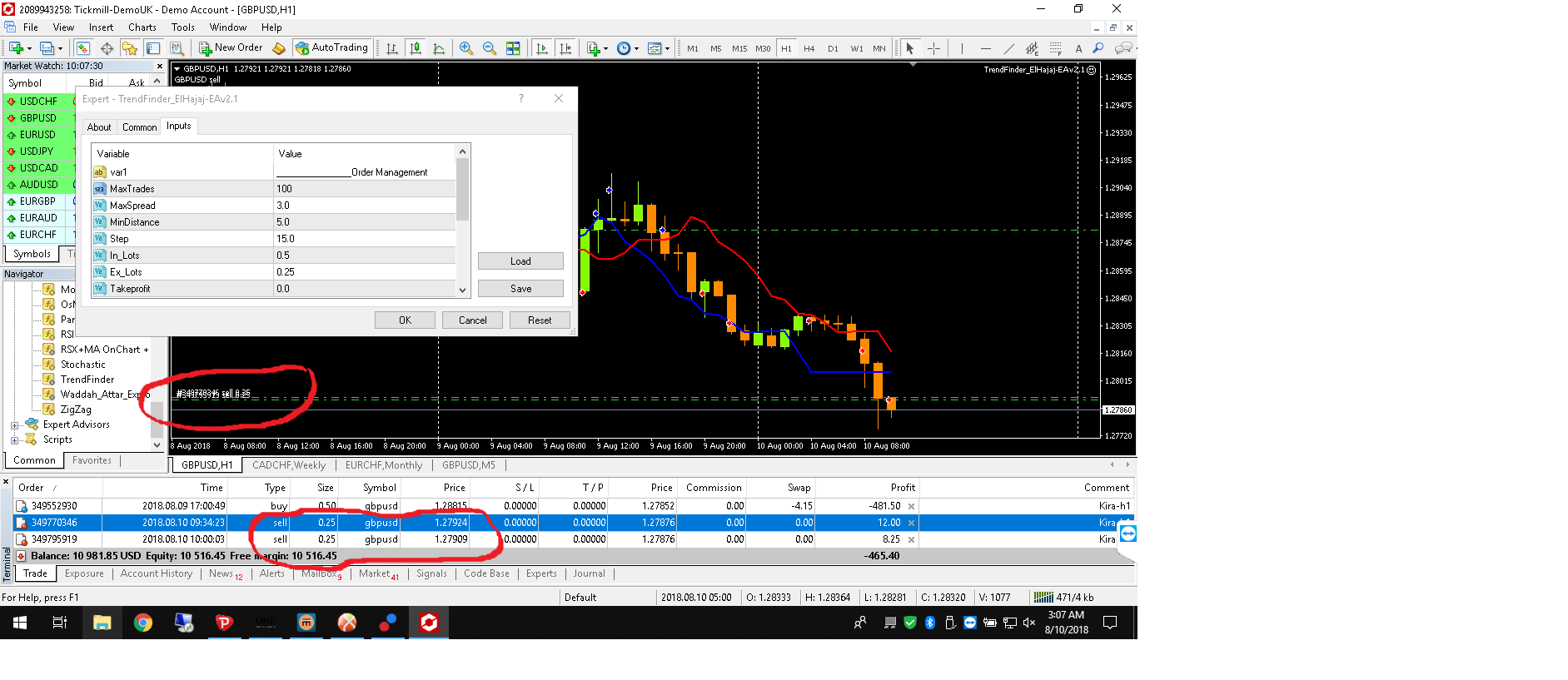Select the MaxSpread value field
Image resolution: width=1568 pixels, height=680 pixels.
(x=365, y=206)
